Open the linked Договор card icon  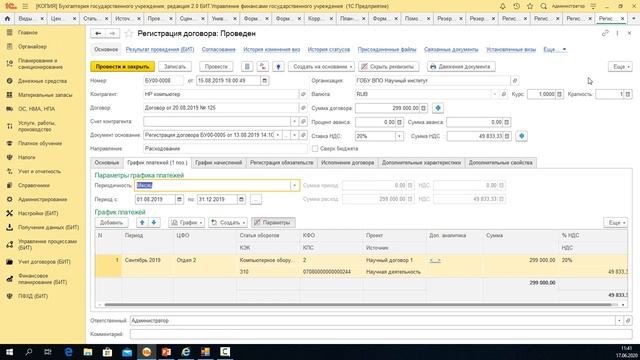(x=303, y=108)
